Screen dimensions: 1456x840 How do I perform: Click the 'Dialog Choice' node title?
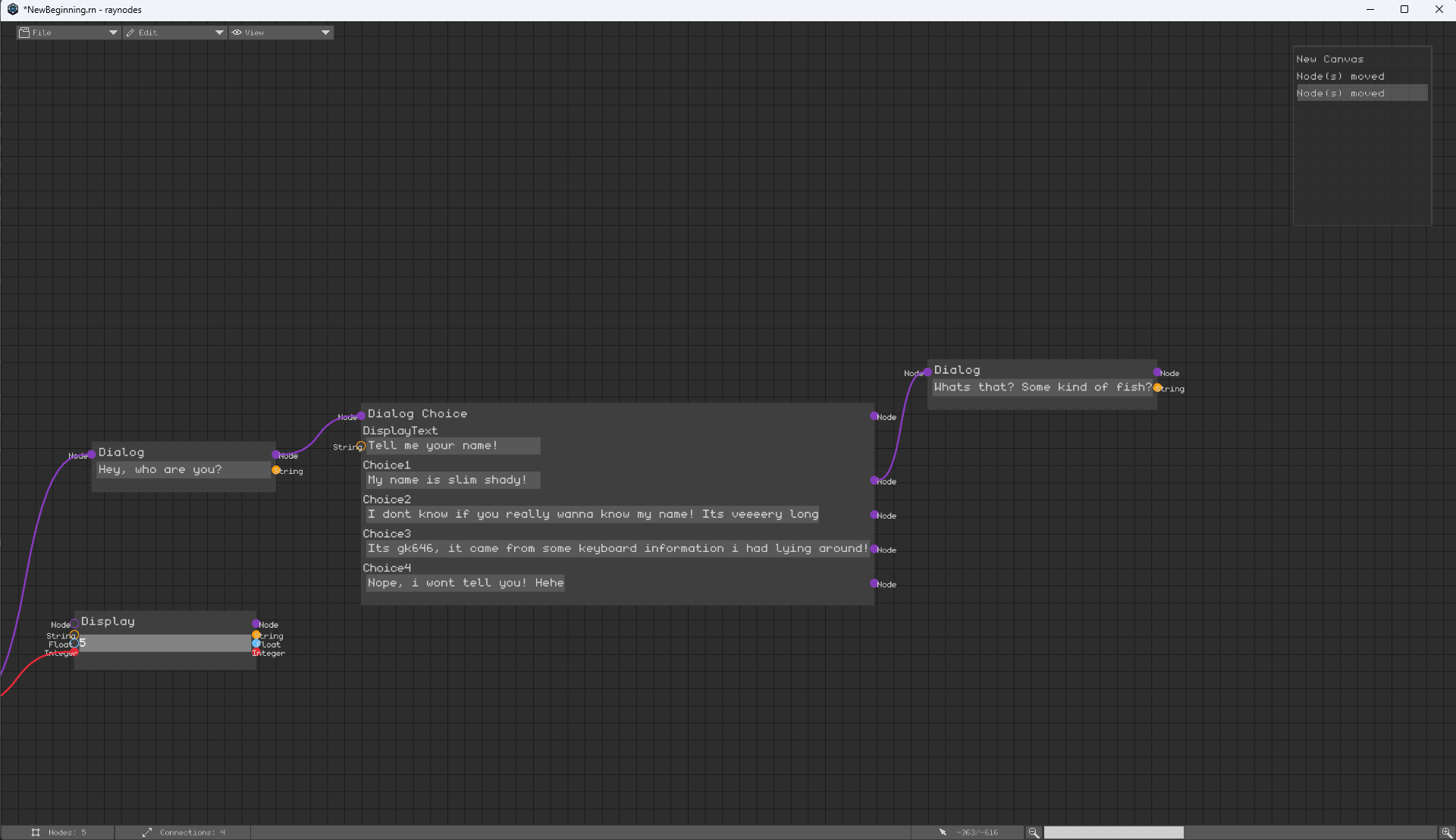coord(417,414)
